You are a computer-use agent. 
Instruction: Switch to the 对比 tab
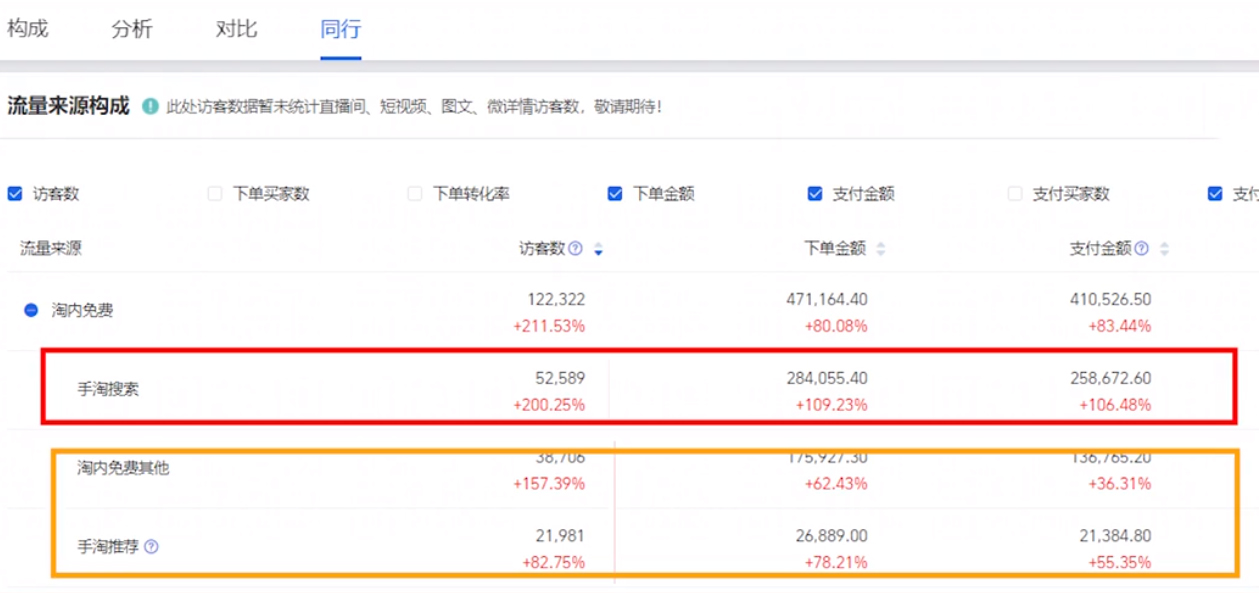click(x=234, y=30)
